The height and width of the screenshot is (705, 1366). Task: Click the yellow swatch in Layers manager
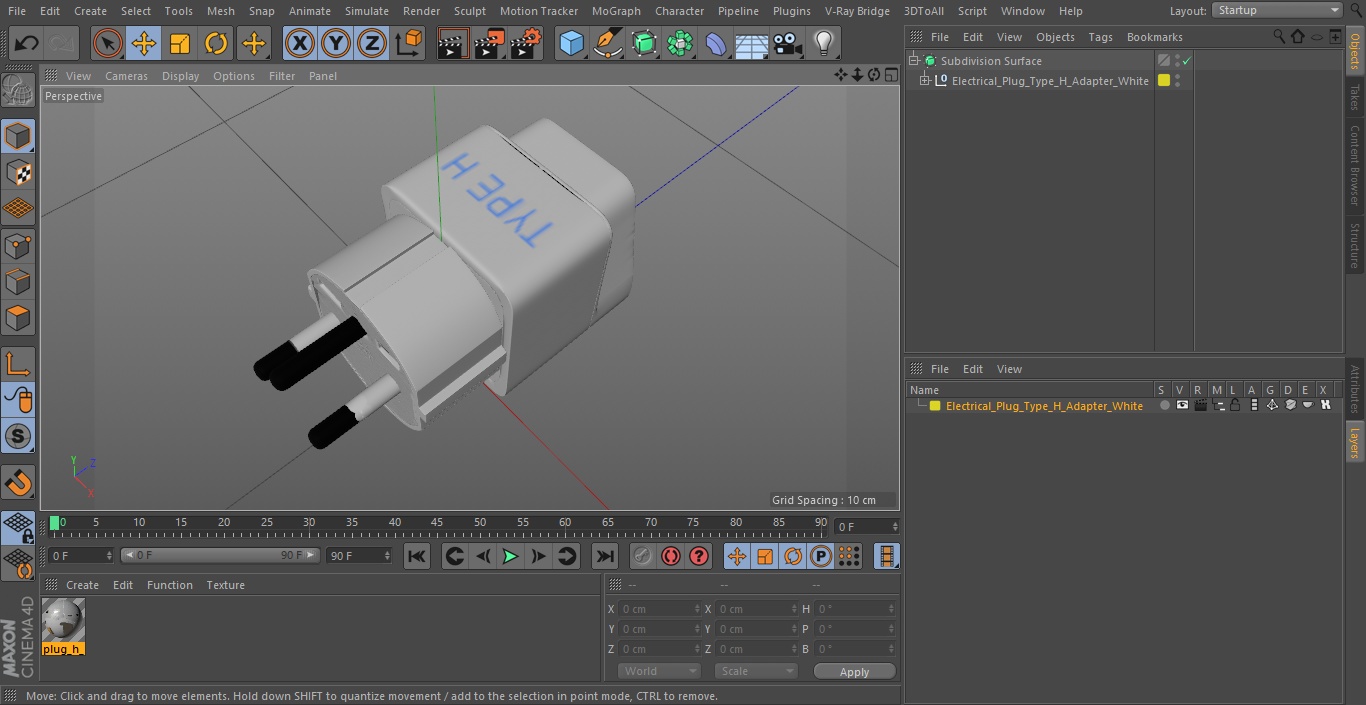(935, 406)
